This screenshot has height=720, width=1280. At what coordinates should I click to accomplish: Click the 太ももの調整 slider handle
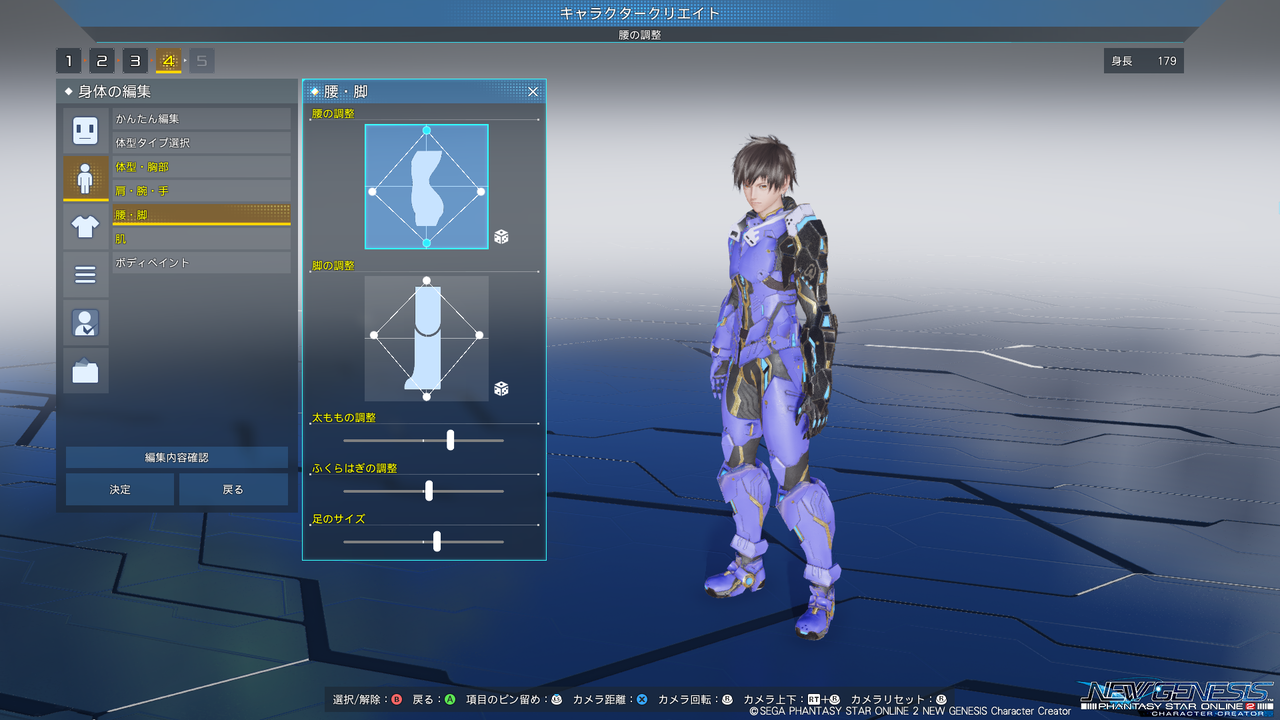point(450,440)
